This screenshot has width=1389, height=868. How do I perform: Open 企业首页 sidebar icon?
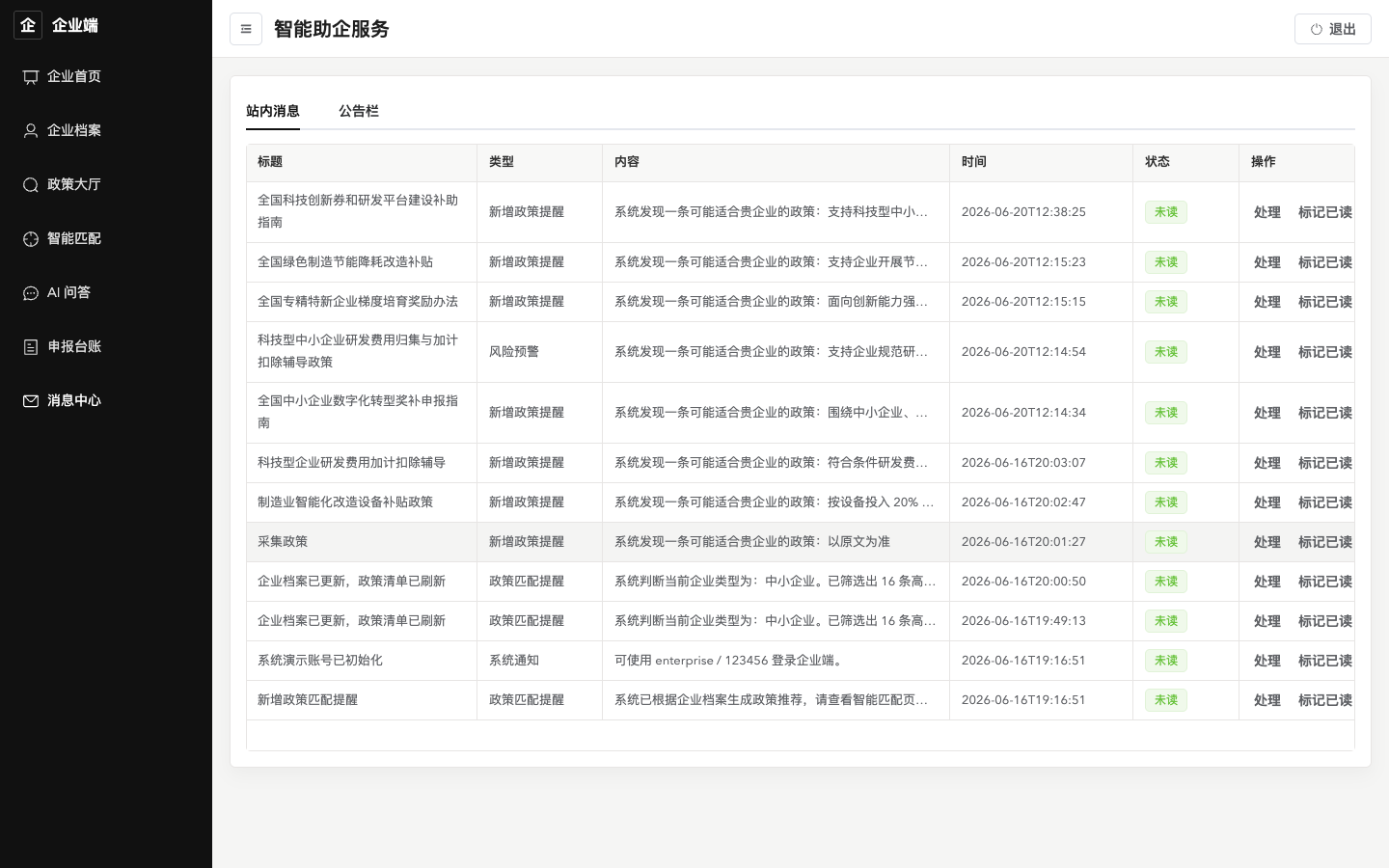[x=31, y=77]
